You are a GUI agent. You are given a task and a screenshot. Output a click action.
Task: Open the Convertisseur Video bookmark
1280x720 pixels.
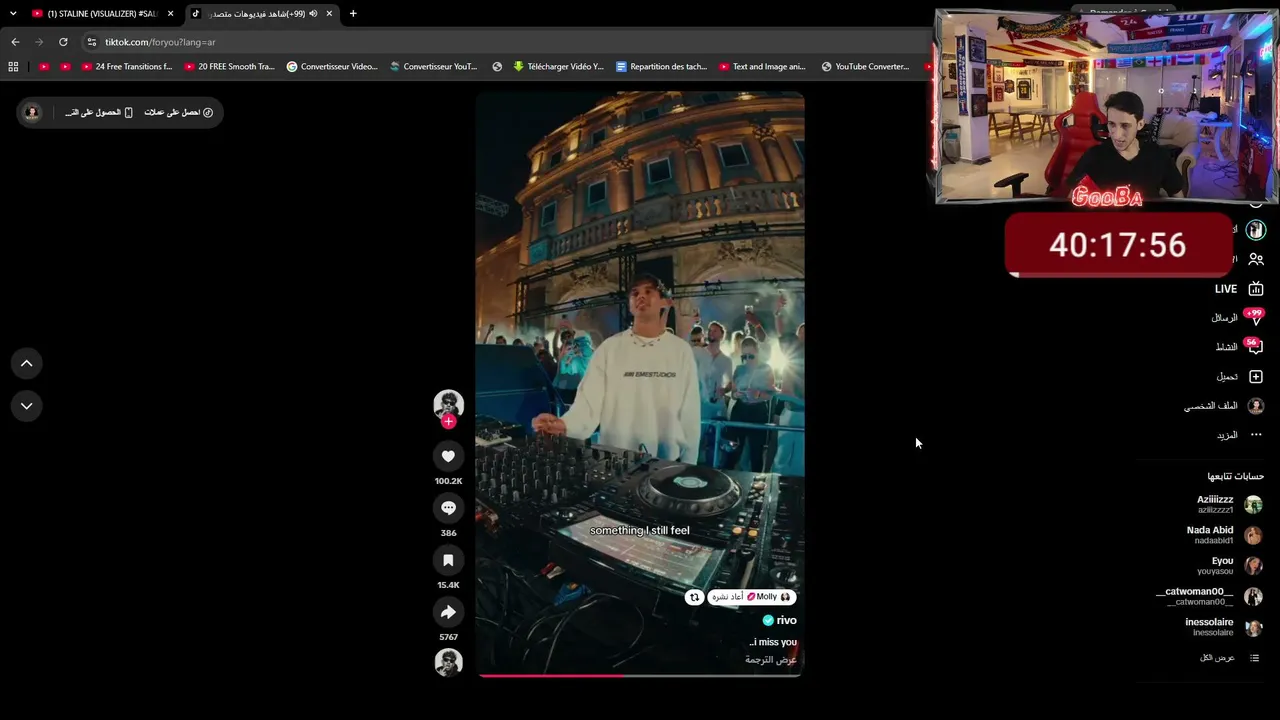pos(332,67)
